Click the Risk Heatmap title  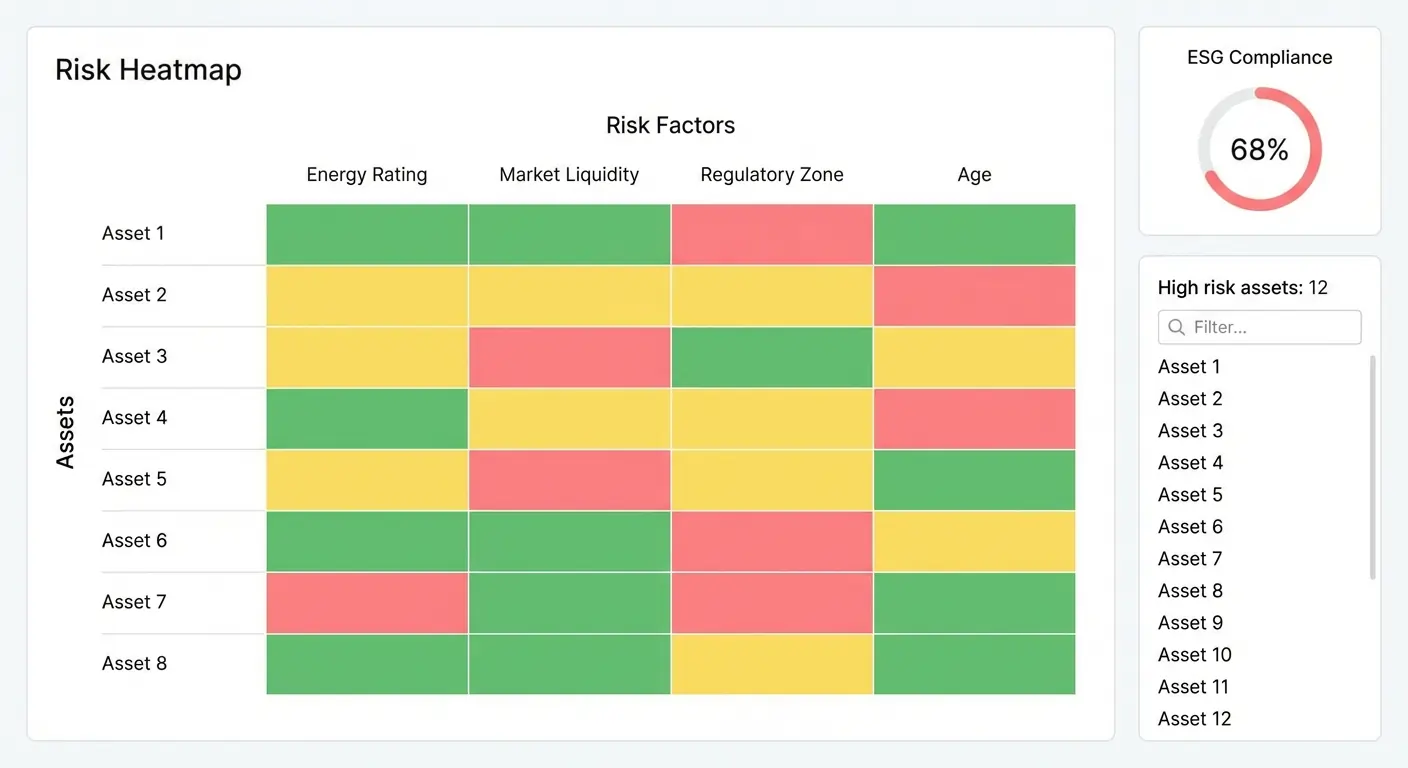tap(148, 69)
